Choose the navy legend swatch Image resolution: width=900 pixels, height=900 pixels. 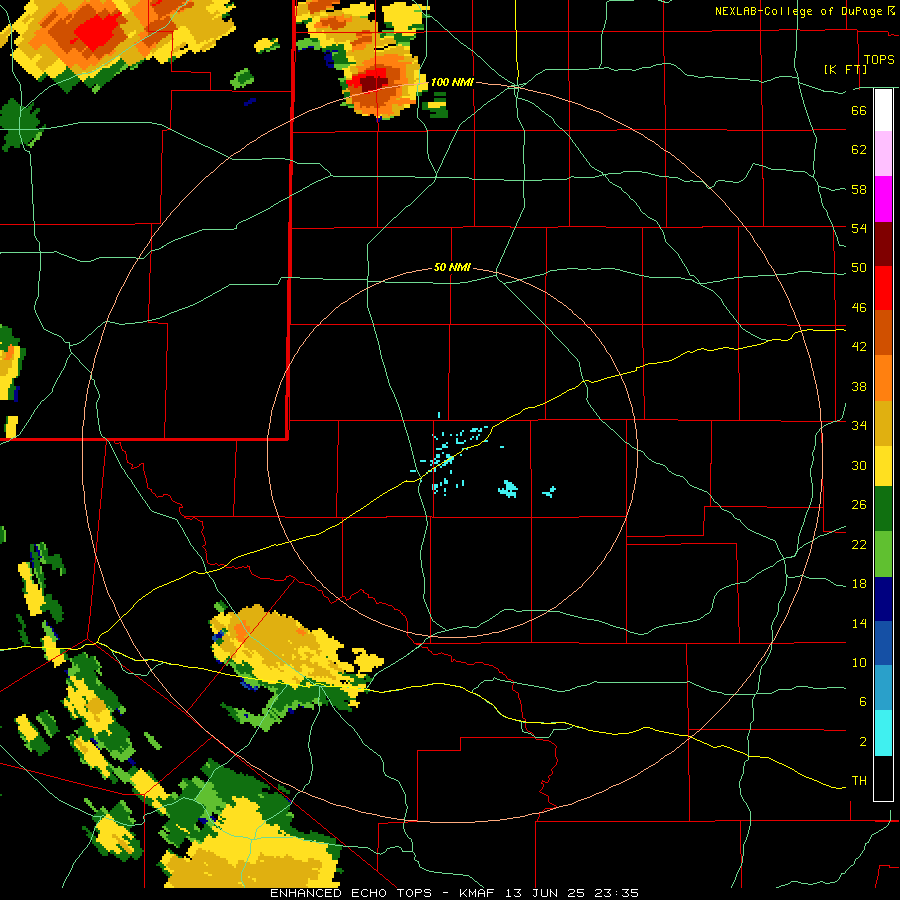883,599
